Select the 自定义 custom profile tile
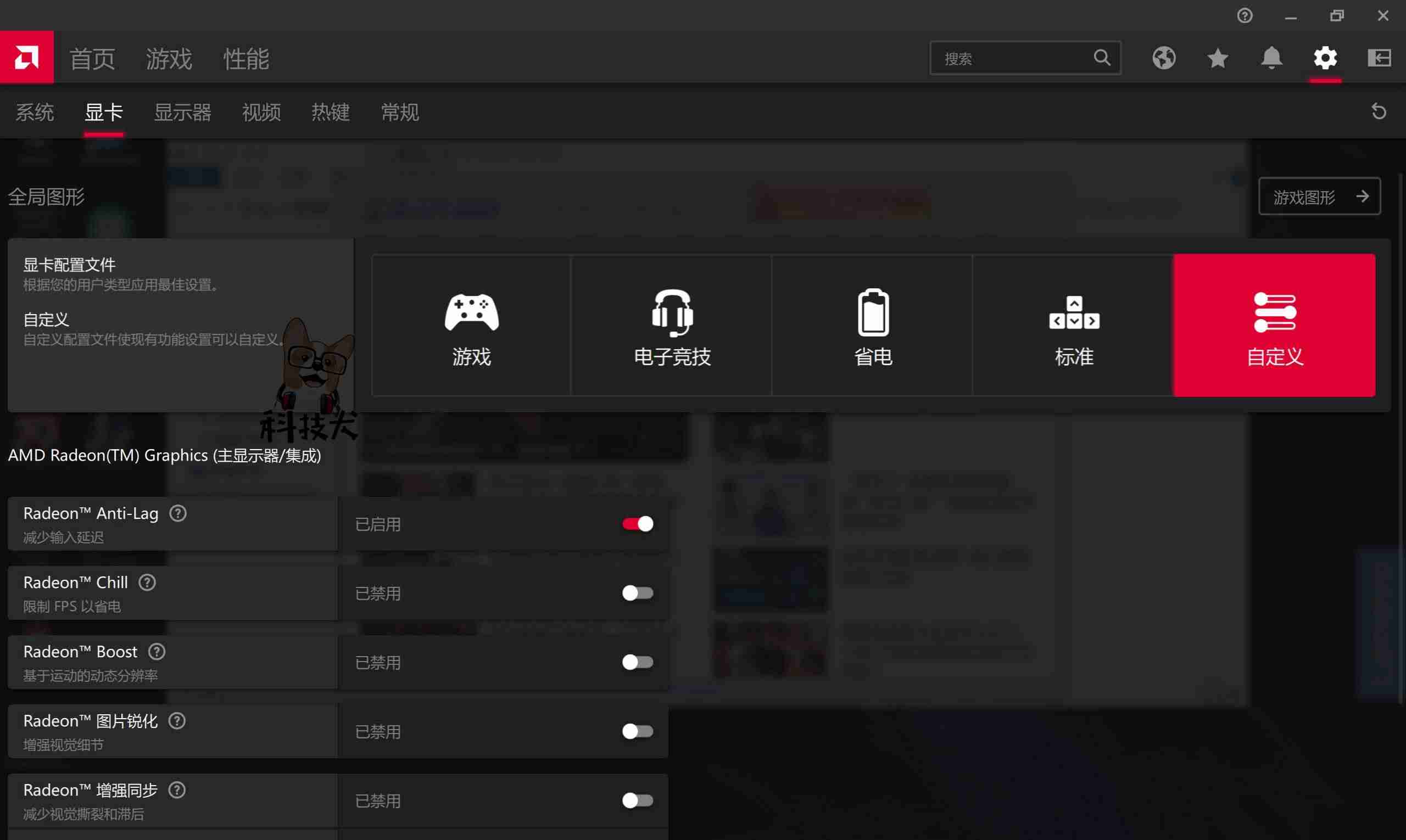The height and width of the screenshot is (840, 1406). [x=1274, y=325]
